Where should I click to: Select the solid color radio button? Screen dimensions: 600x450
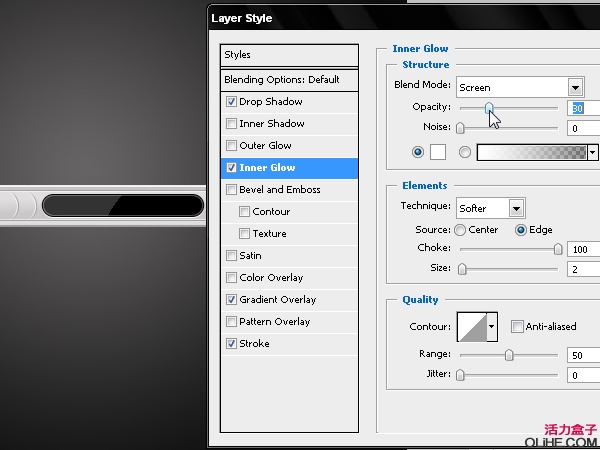tap(417, 152)
